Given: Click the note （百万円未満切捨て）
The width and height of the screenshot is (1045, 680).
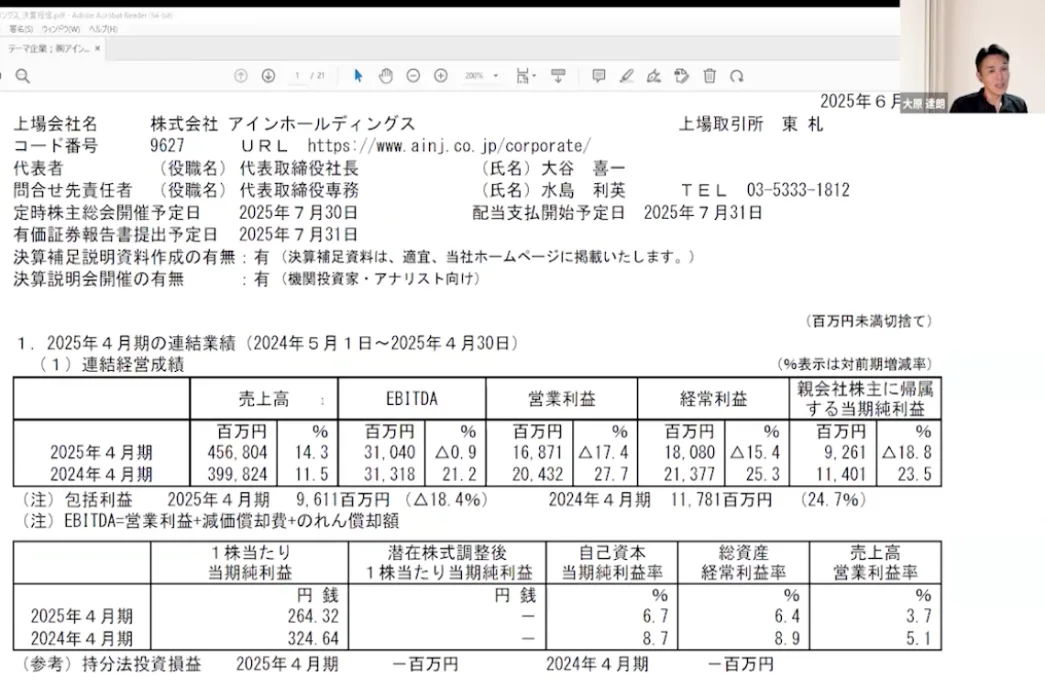Looking at the screenshot, I should [x=869, y=321].
